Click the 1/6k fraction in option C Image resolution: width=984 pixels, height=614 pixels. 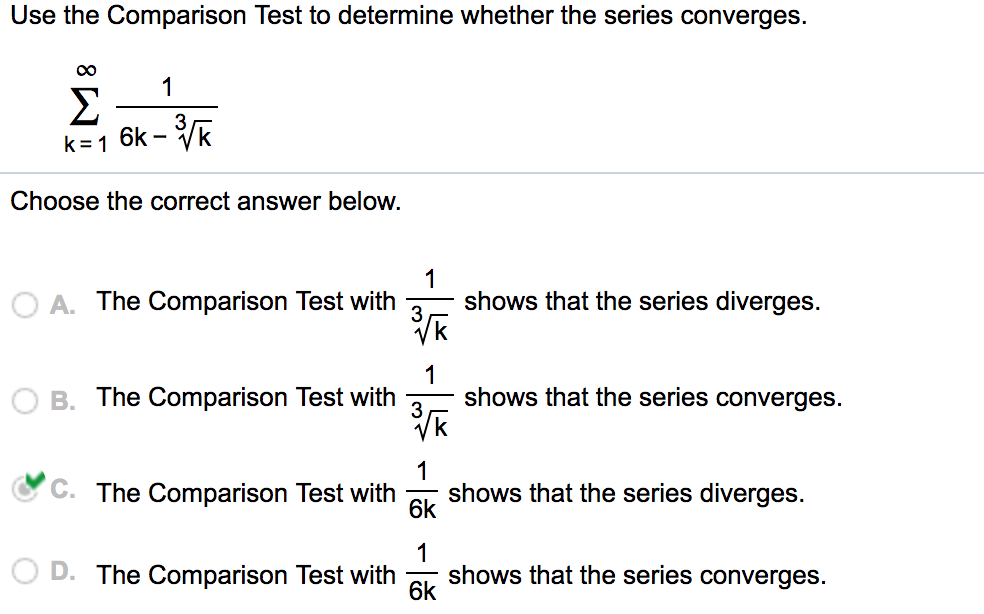click(x=424, y=492)
